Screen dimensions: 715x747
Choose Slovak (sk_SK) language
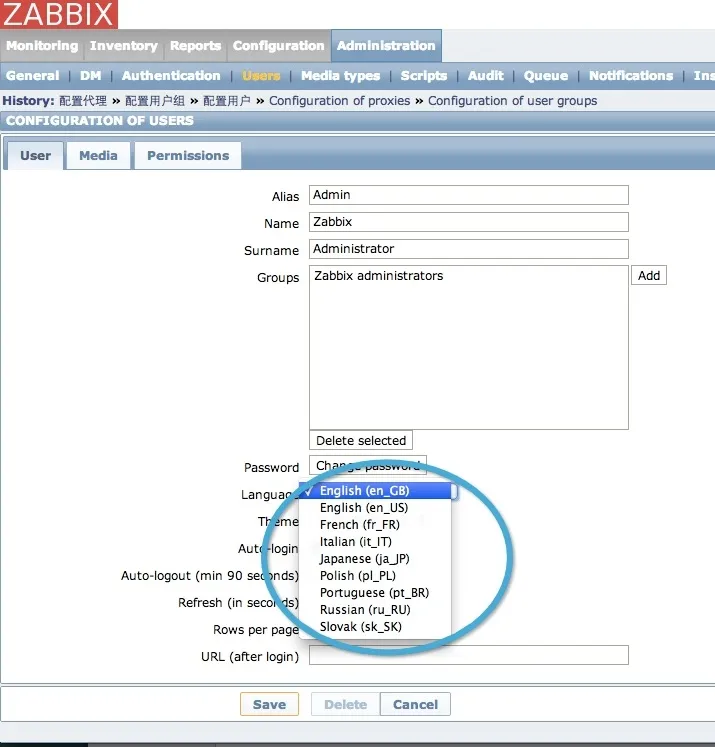point(375,626)
